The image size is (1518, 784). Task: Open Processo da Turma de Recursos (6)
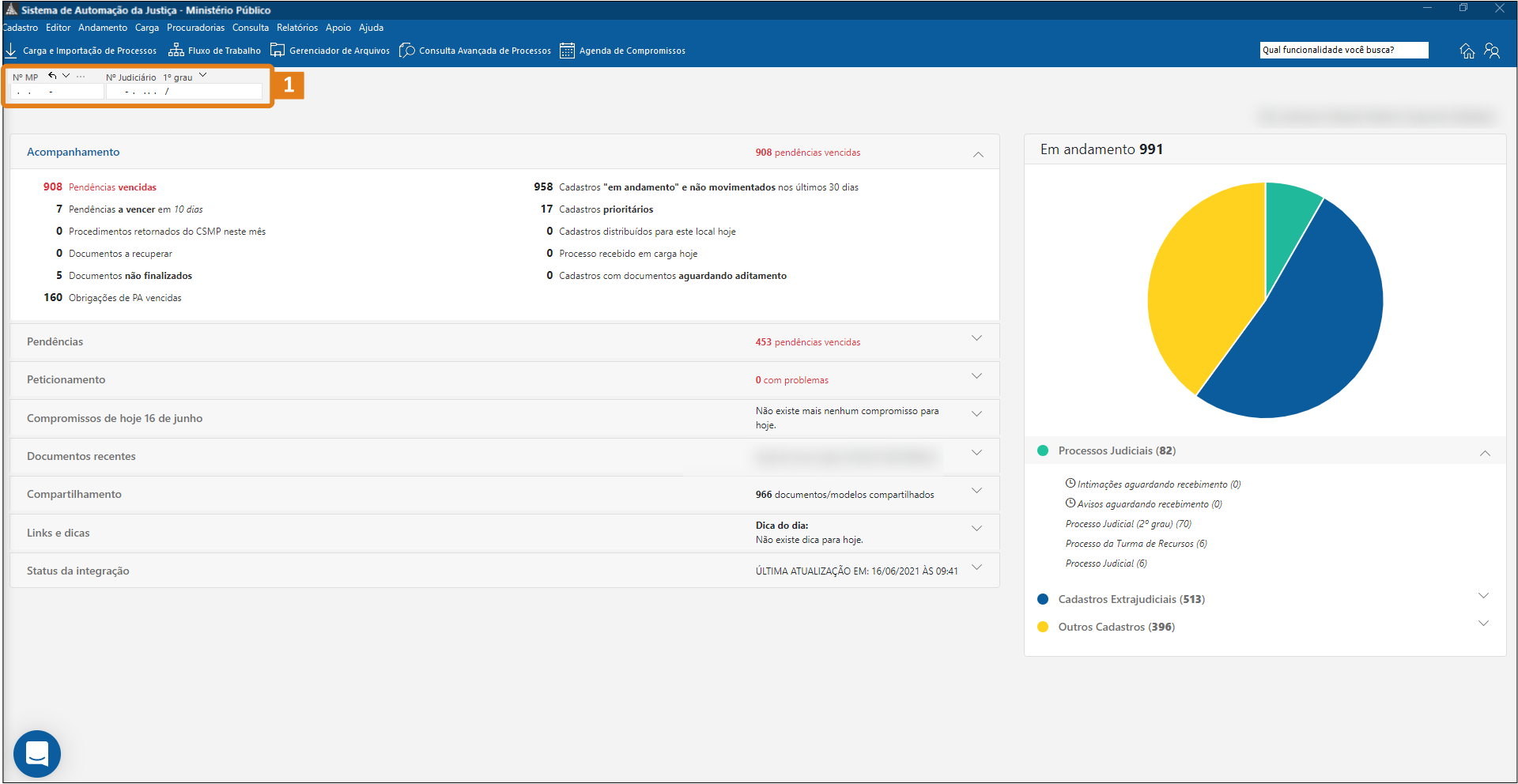1135,544
